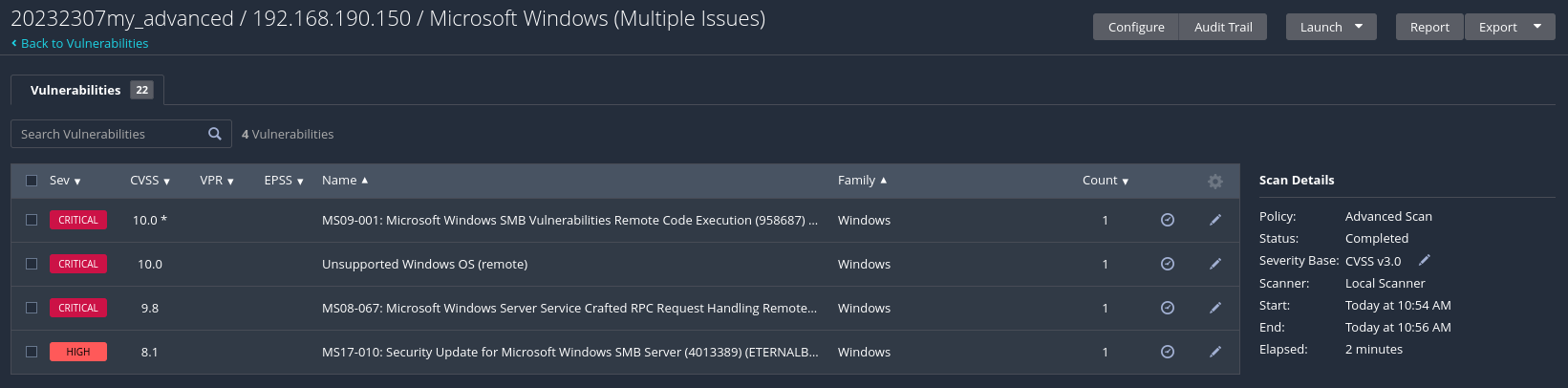Open the Audit Trail

coord(1223,27)
